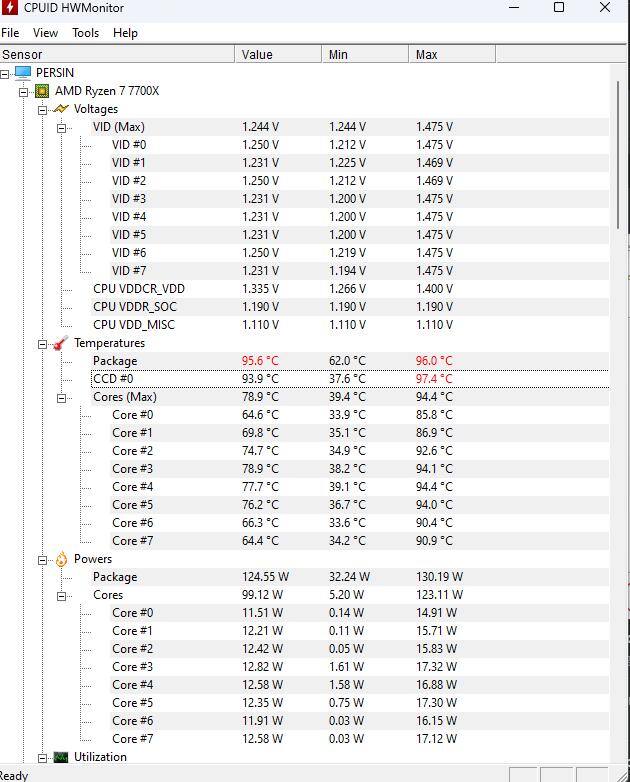Click the Powers flame icon
The width and height of the screenshot is (630, 782).
point(61,559)
